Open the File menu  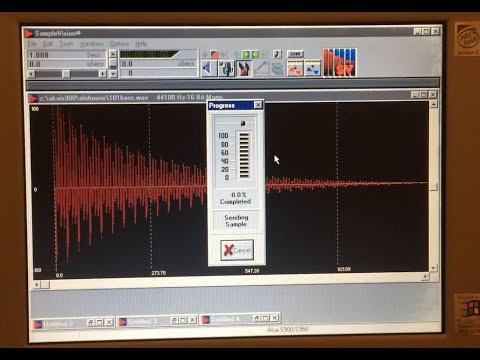[32, 44]
